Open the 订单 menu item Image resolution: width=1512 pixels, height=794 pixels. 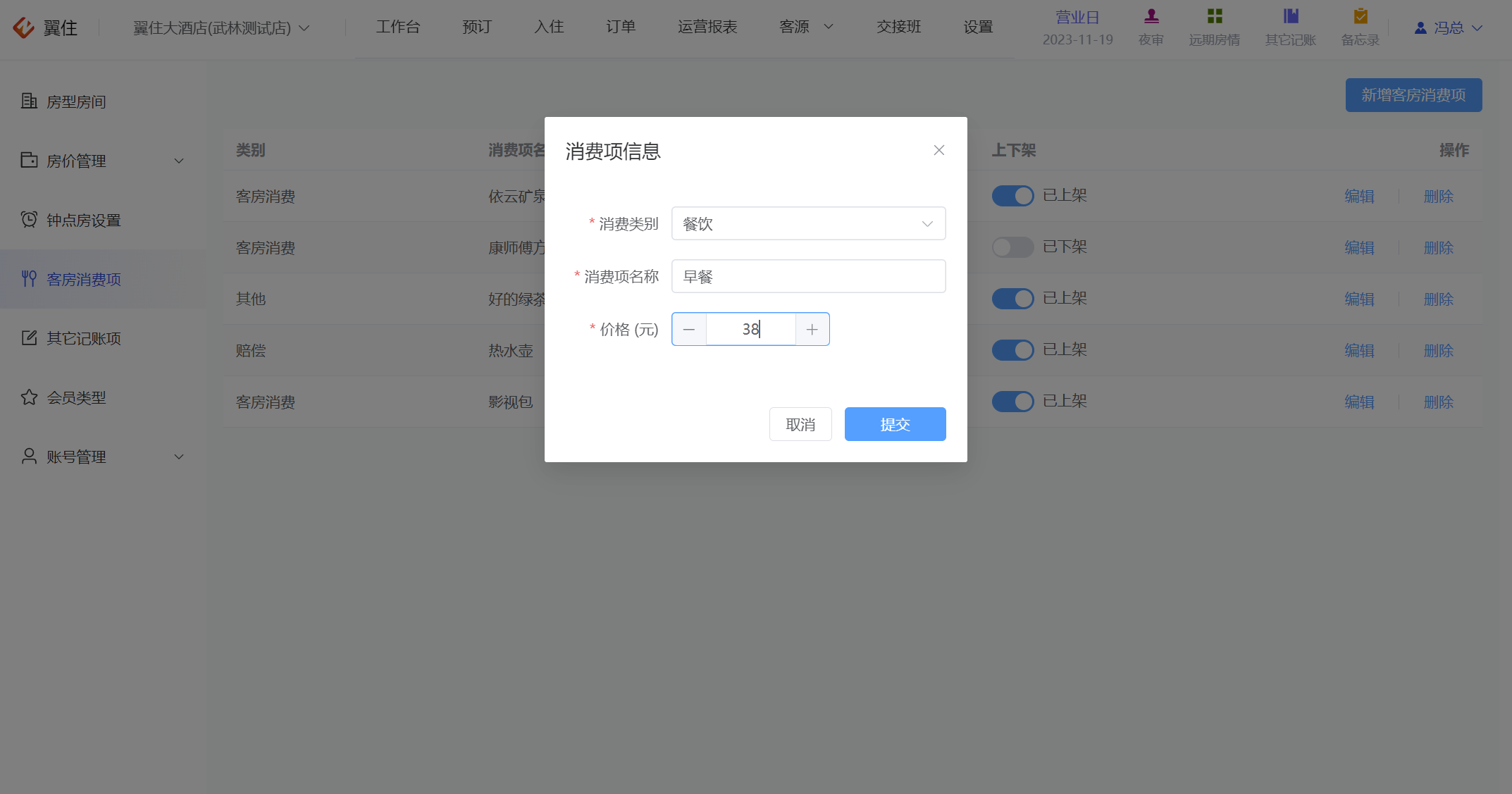pyautogui.click(x=621, y=27)
